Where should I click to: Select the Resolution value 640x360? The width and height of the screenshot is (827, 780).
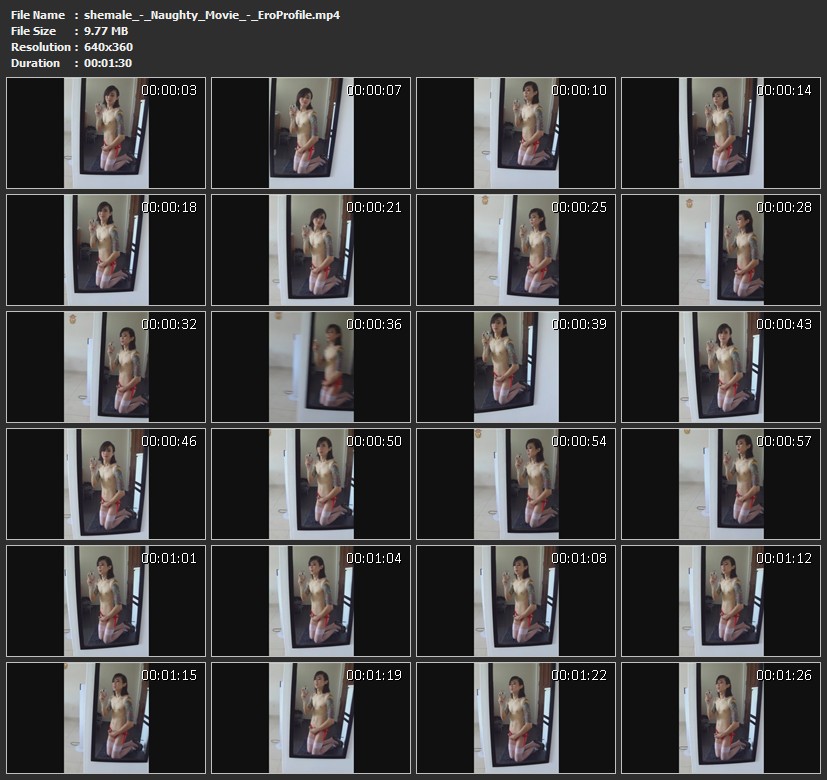108,47
